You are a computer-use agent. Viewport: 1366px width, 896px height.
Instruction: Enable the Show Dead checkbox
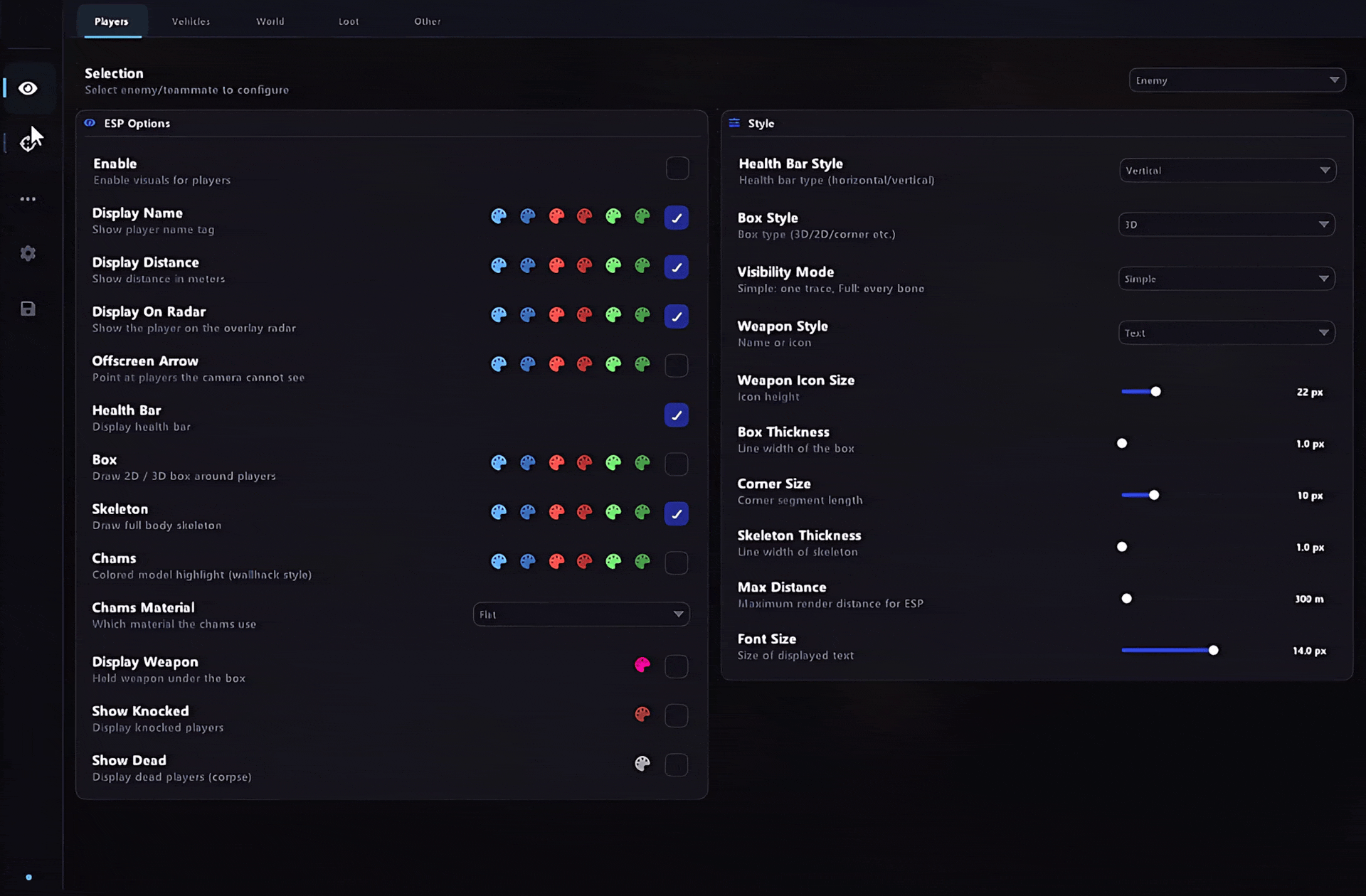(677, 765)
